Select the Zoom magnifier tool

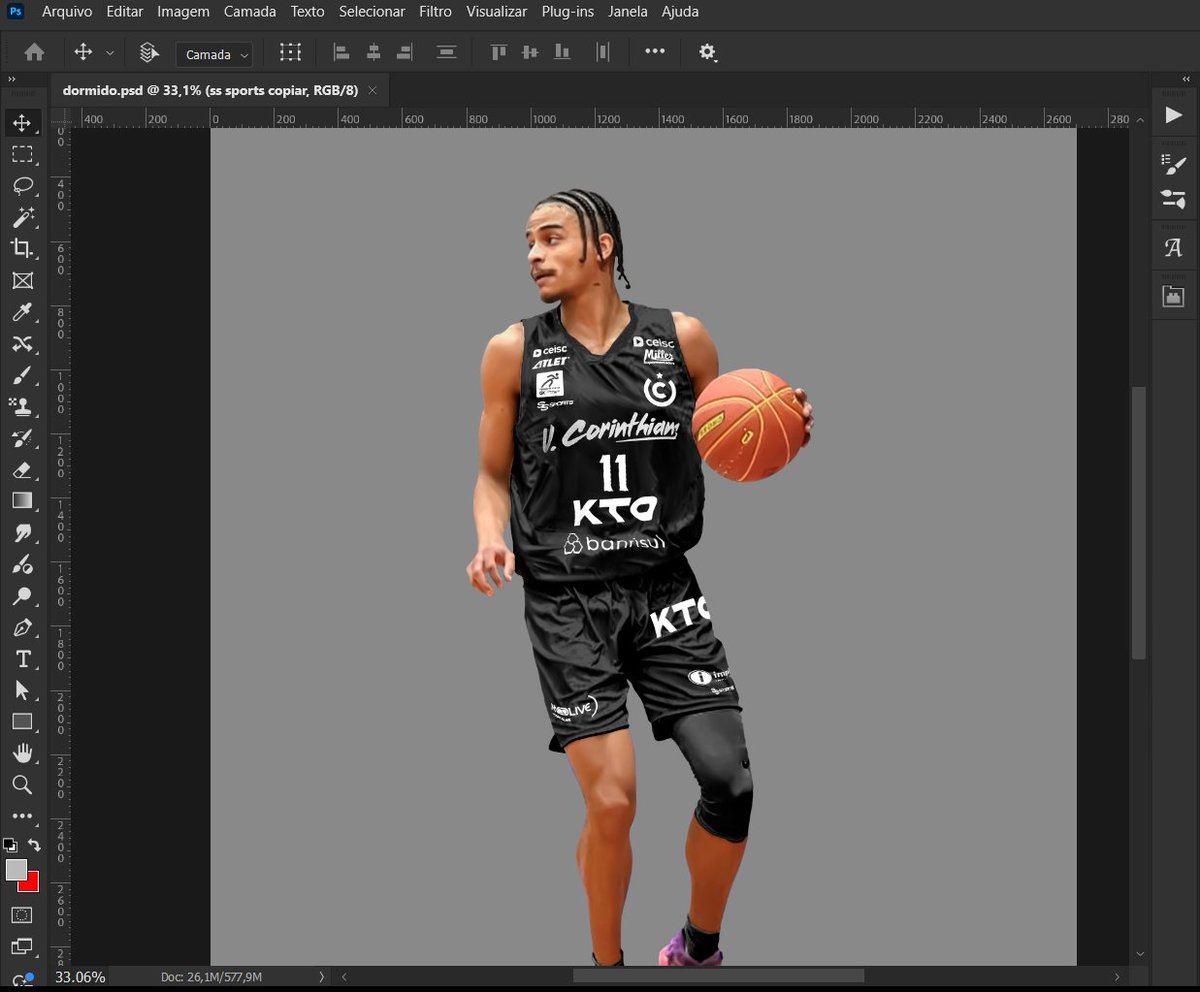point(22,785)
